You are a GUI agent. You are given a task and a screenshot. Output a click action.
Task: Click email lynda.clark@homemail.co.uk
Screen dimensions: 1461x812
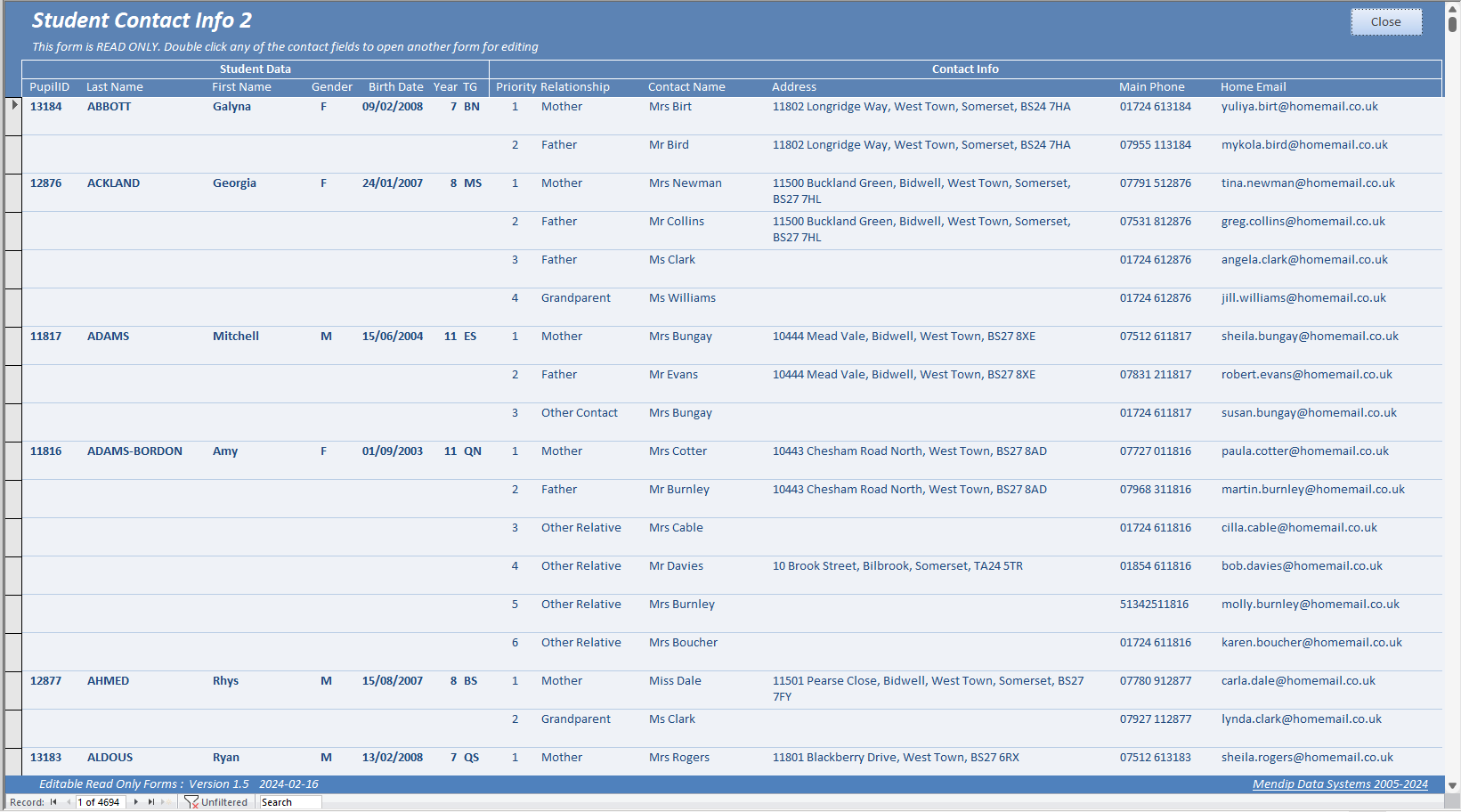click(x=1302, y=719)
